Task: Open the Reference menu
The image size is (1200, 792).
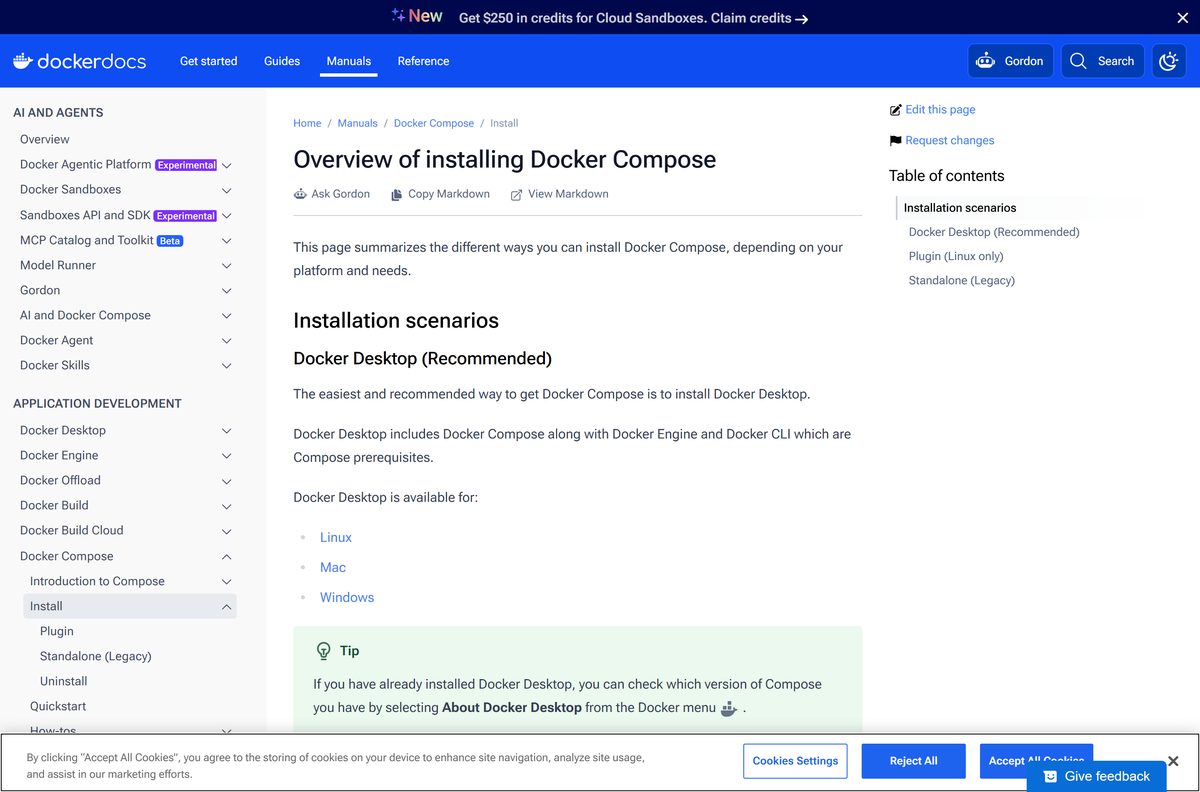Action: (x=423, y=61)
